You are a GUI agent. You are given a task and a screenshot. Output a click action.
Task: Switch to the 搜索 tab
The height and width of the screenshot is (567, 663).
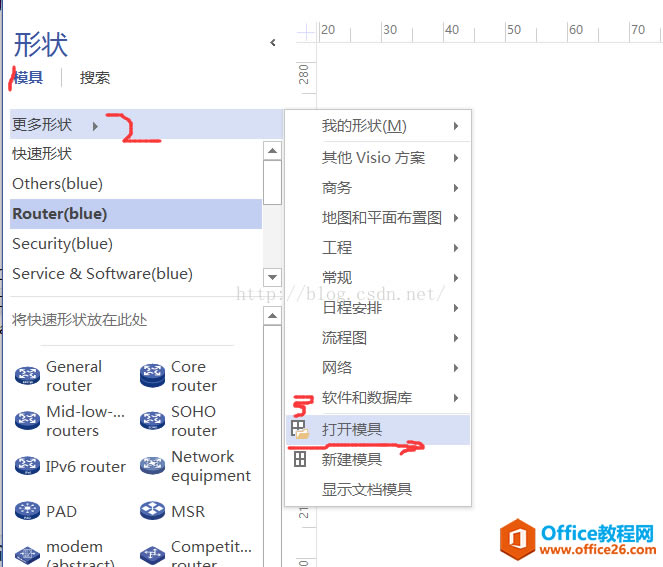click(x=95, y=78)
